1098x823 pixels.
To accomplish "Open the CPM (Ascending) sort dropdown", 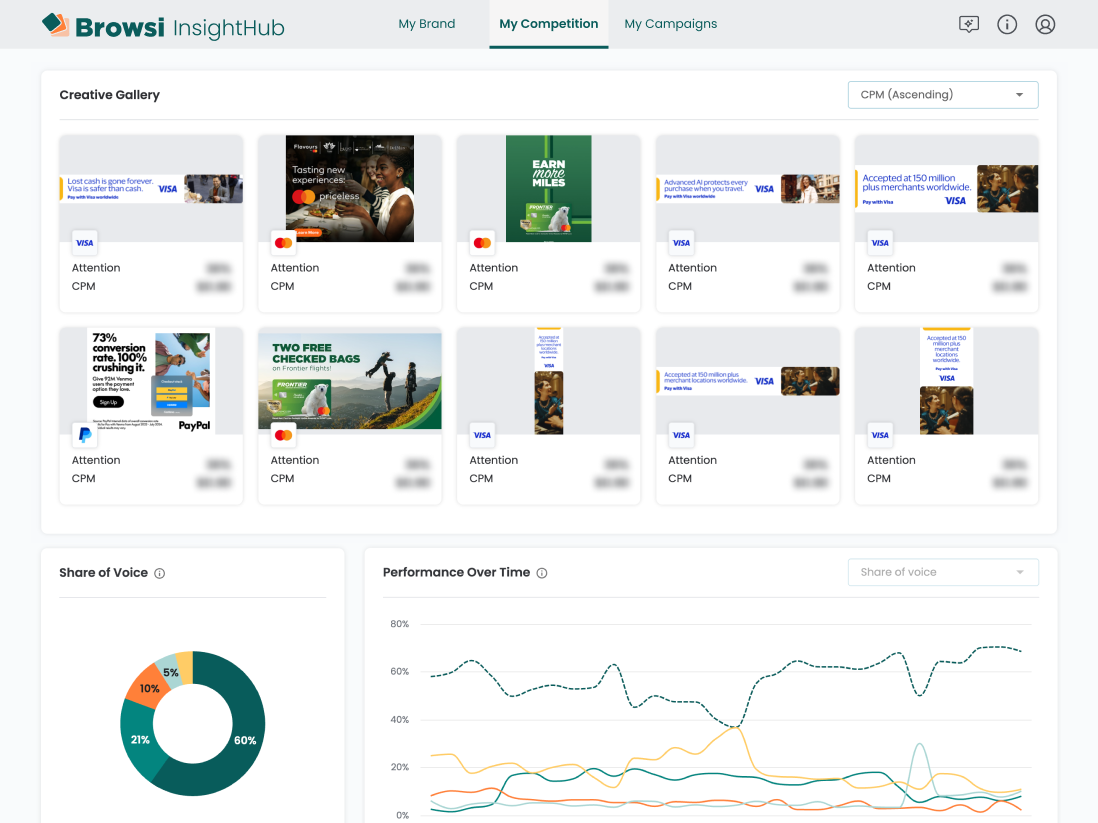I will coord(943,95).
